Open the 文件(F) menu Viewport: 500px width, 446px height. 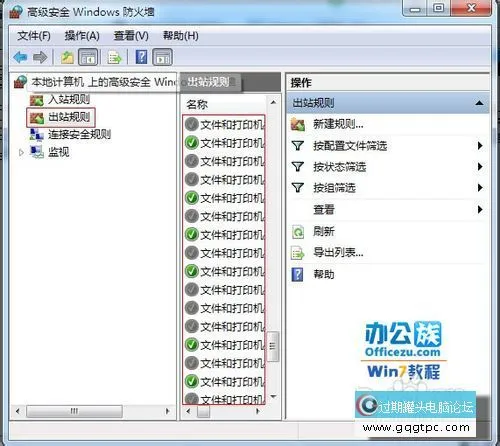point(34,36)
